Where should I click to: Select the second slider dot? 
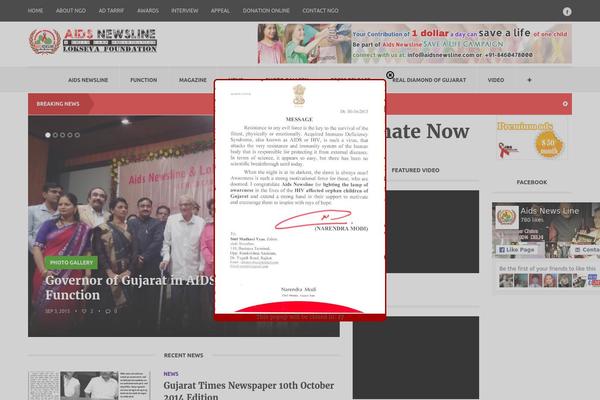click(55, 135)
